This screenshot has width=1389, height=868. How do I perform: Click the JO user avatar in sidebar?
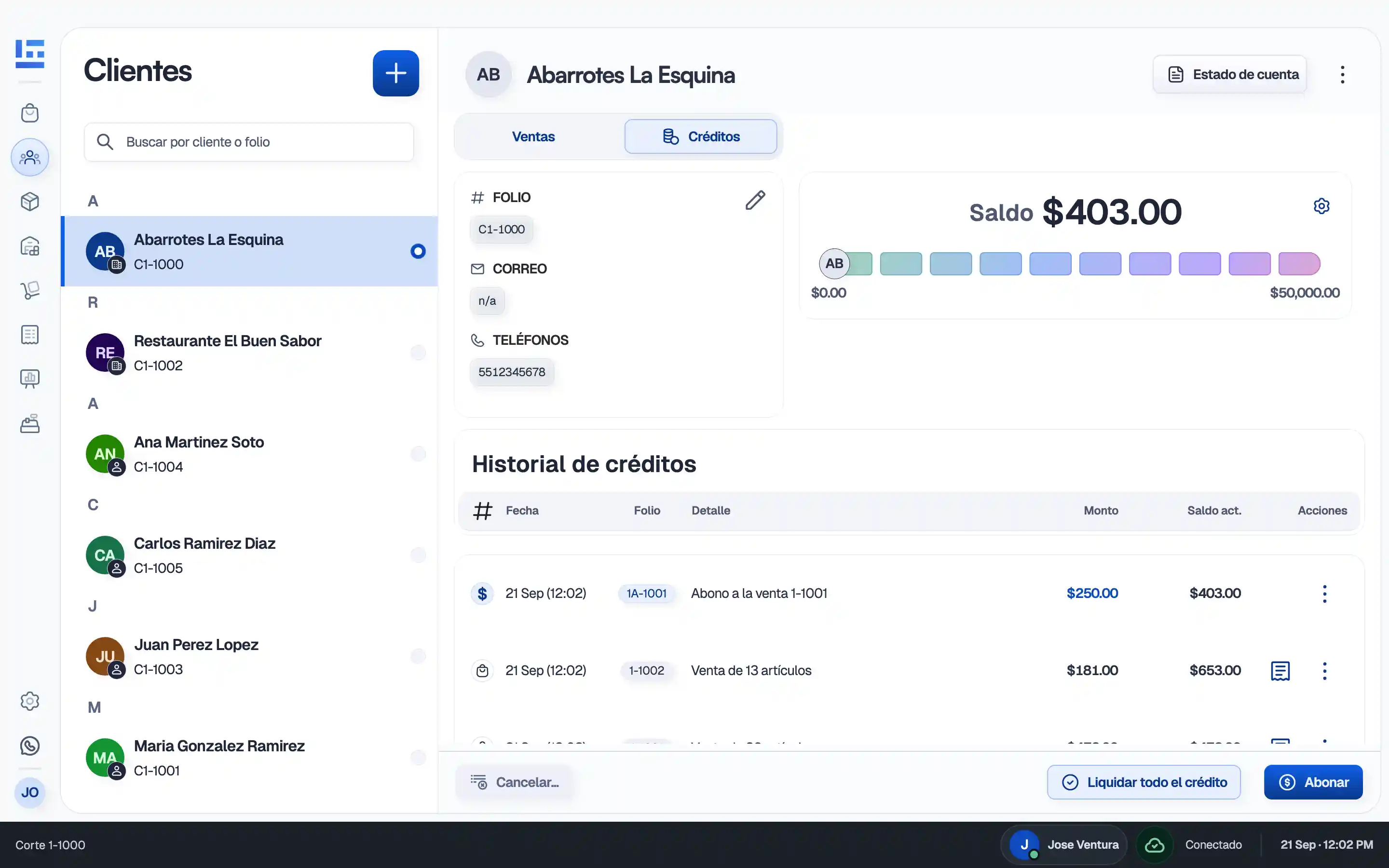(30, 793)
